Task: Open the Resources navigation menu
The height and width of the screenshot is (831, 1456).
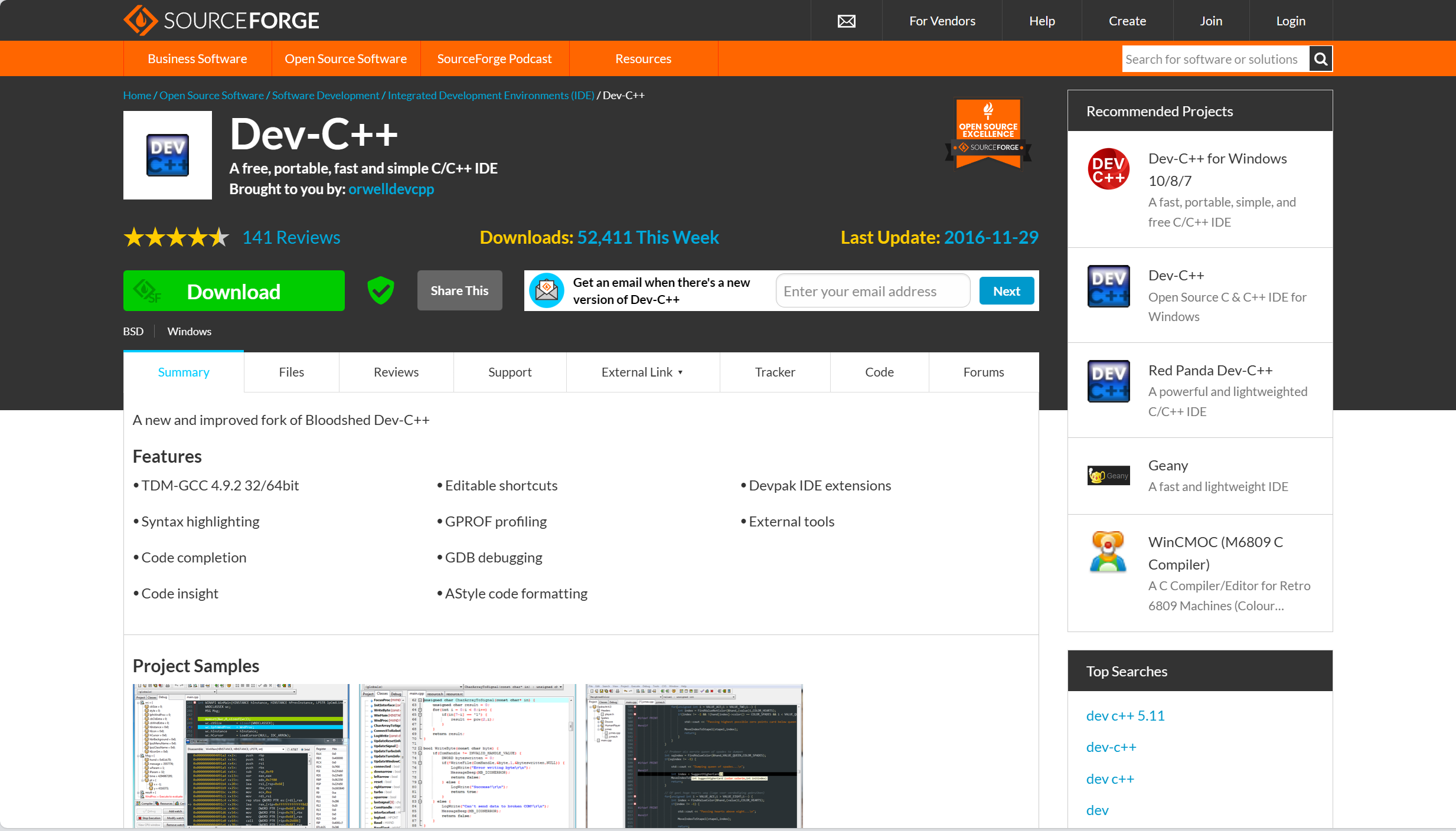Action: tap(643, 59)
